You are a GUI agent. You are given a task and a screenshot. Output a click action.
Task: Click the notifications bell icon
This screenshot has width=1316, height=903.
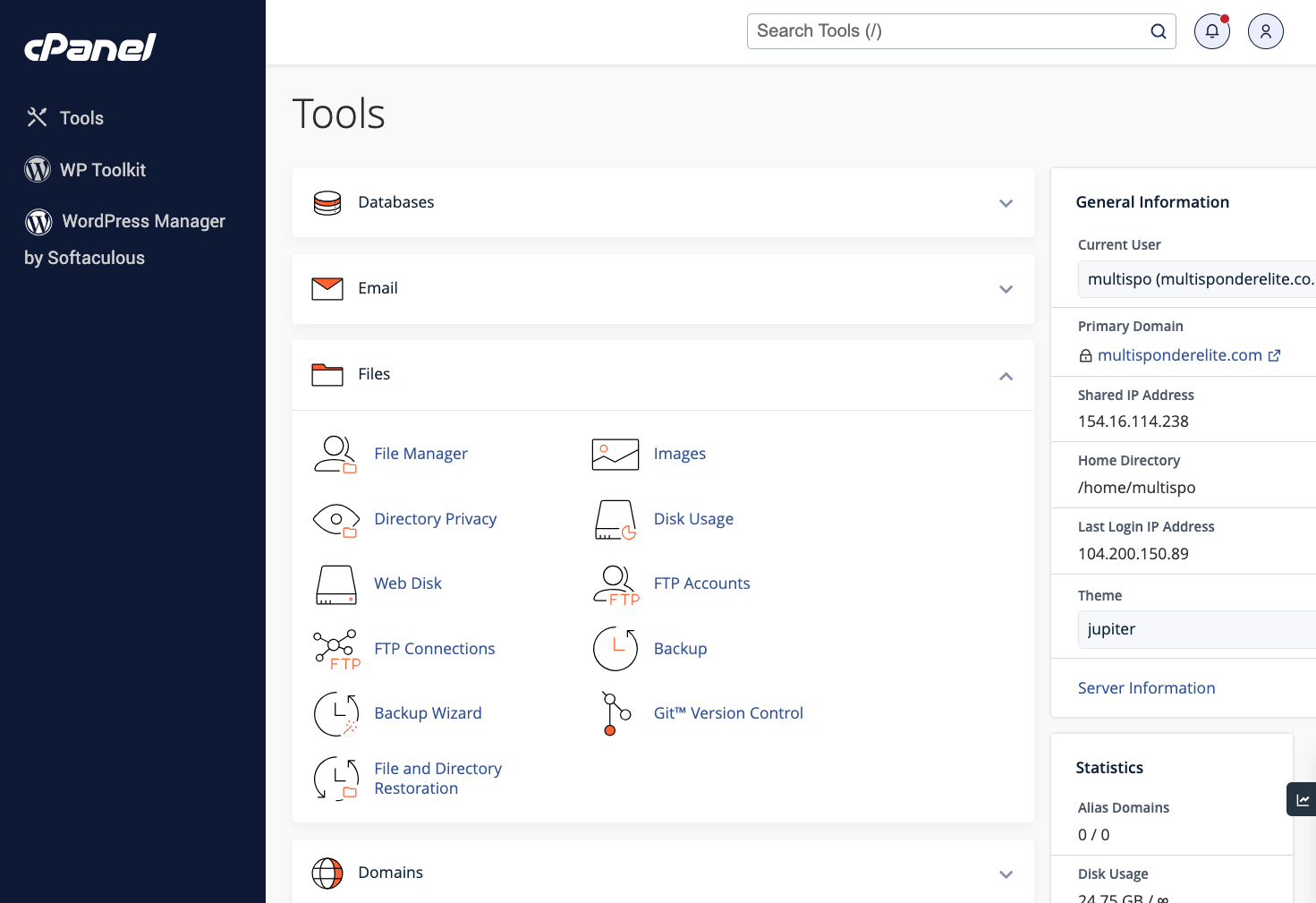[x=1211, y=31]
